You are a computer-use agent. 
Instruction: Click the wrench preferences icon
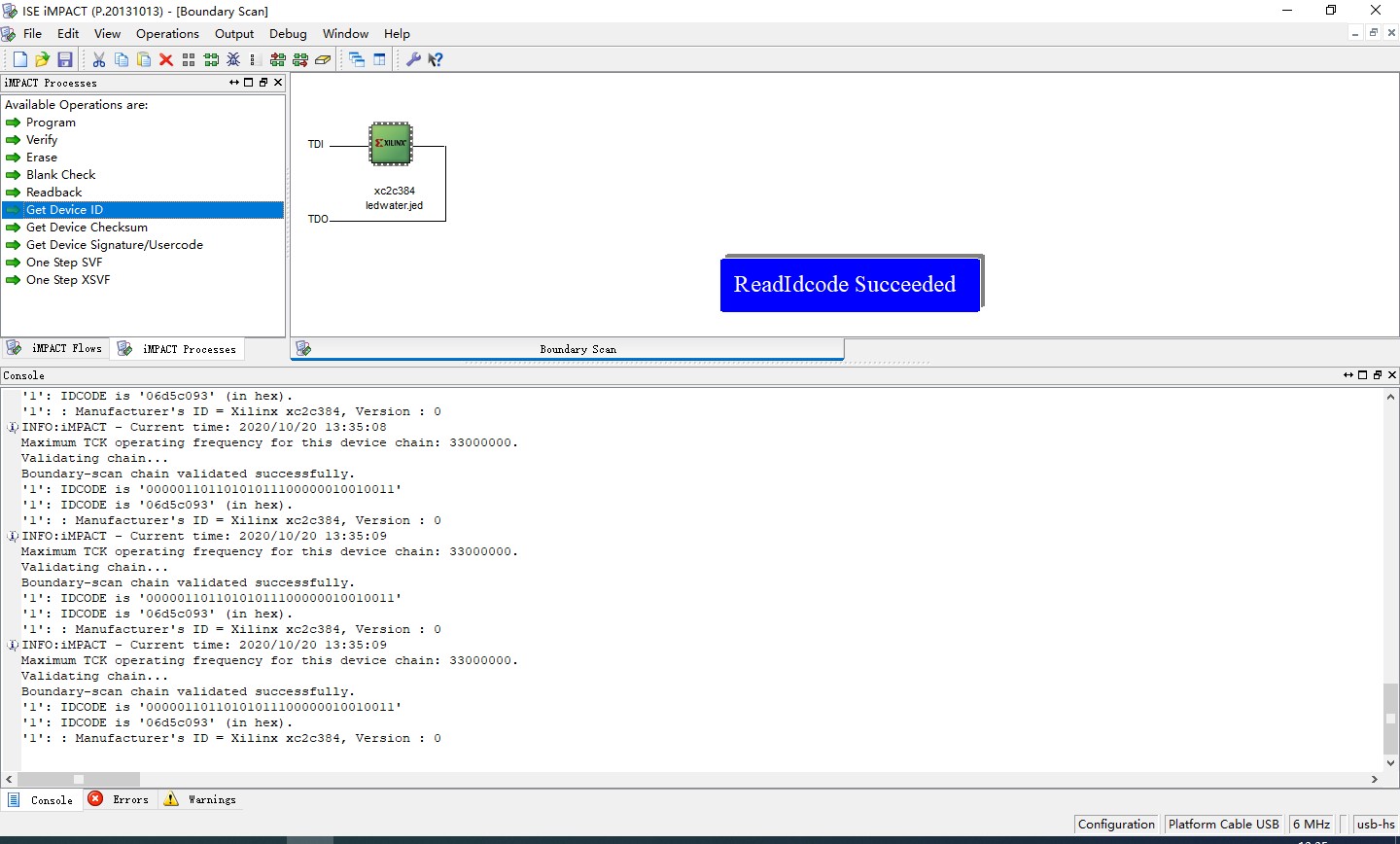pos(413,59)
